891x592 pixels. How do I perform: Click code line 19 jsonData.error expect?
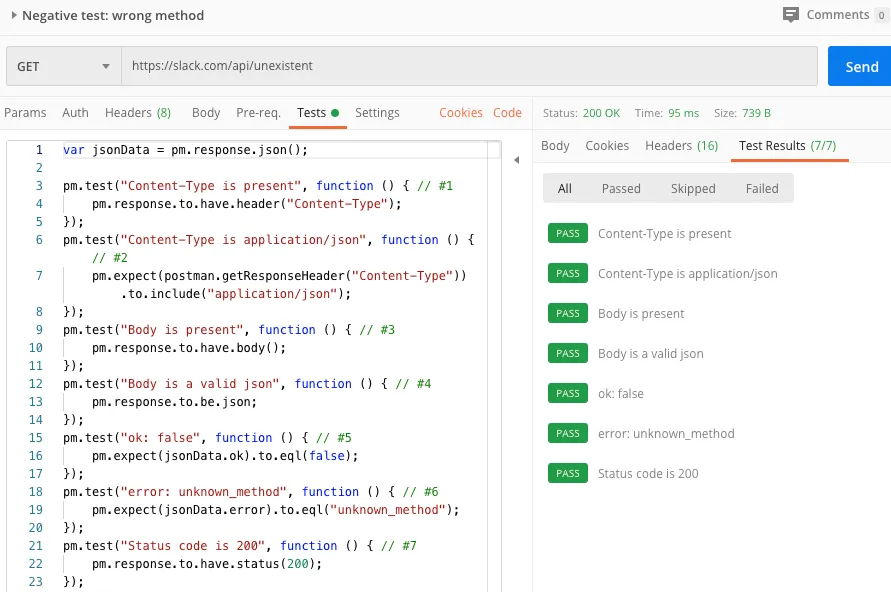(276, 510)
